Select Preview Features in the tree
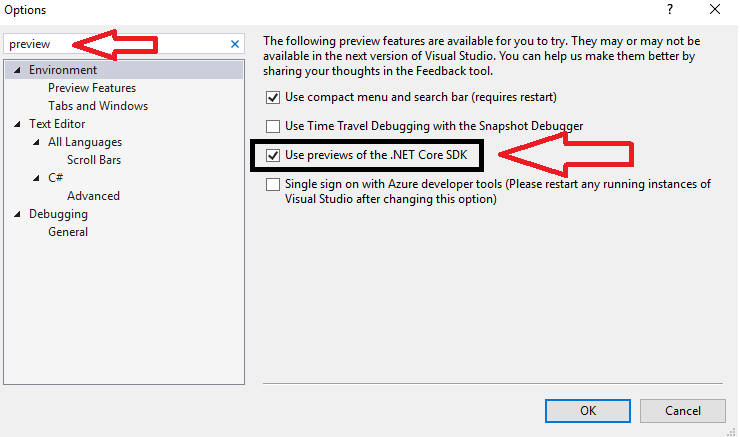 pyautogui.click(x=92, y=88)
